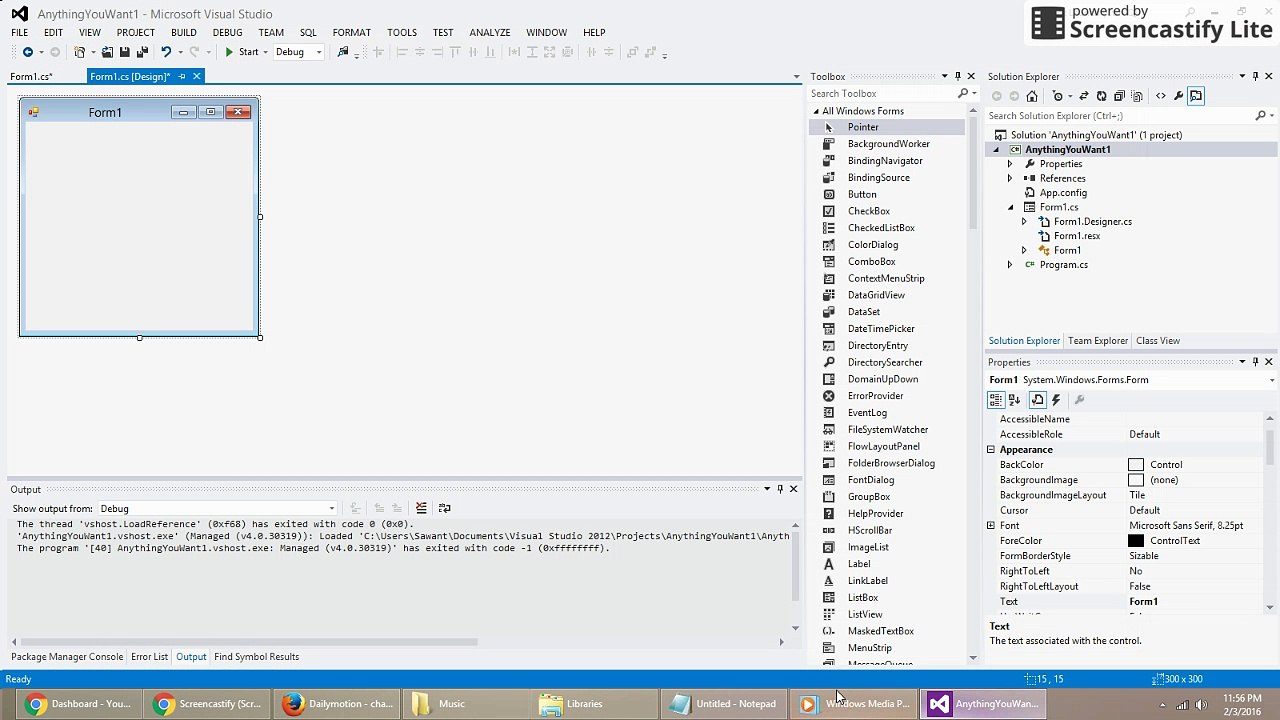The width and height of the screenshot is (1280, 720).
Task: Clear all output with the red-X icon
Action: pos(421,508)
